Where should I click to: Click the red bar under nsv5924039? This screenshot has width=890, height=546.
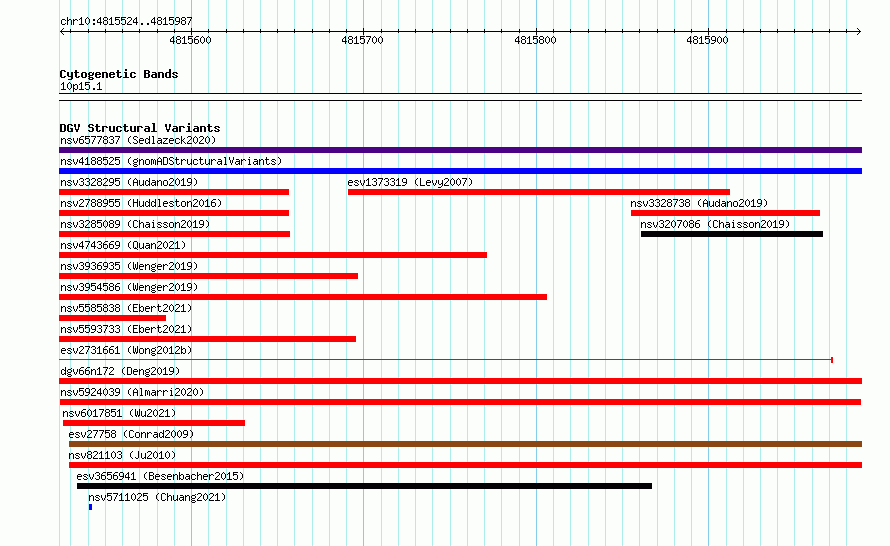pos(460,402)
